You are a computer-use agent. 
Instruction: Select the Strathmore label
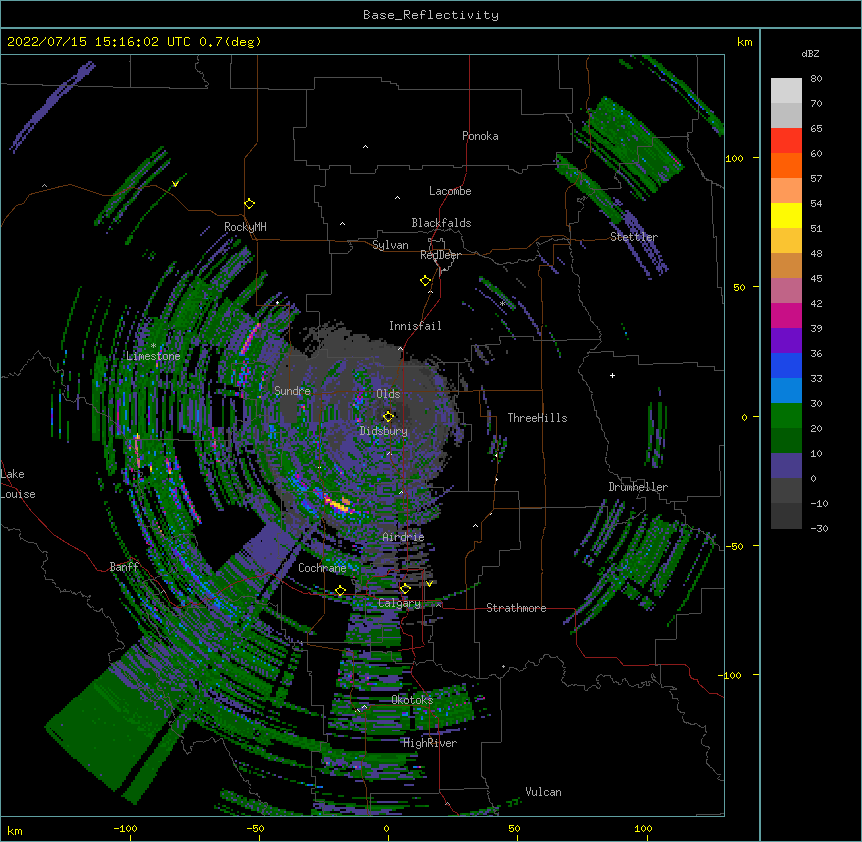[x=516, y=608]
